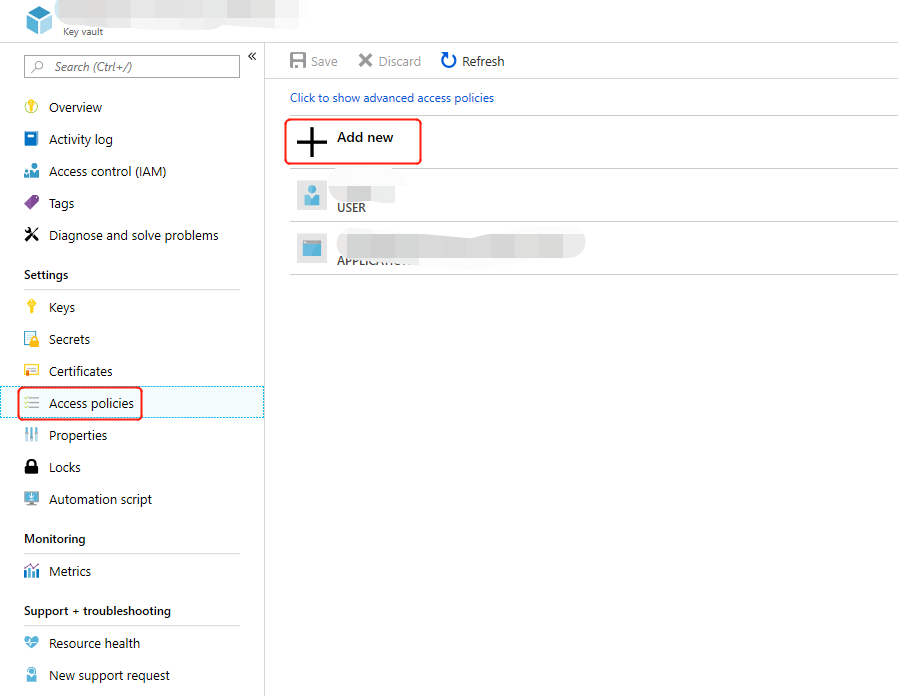
Task: Click the purple Tags icon
Action: click(31, 202)
